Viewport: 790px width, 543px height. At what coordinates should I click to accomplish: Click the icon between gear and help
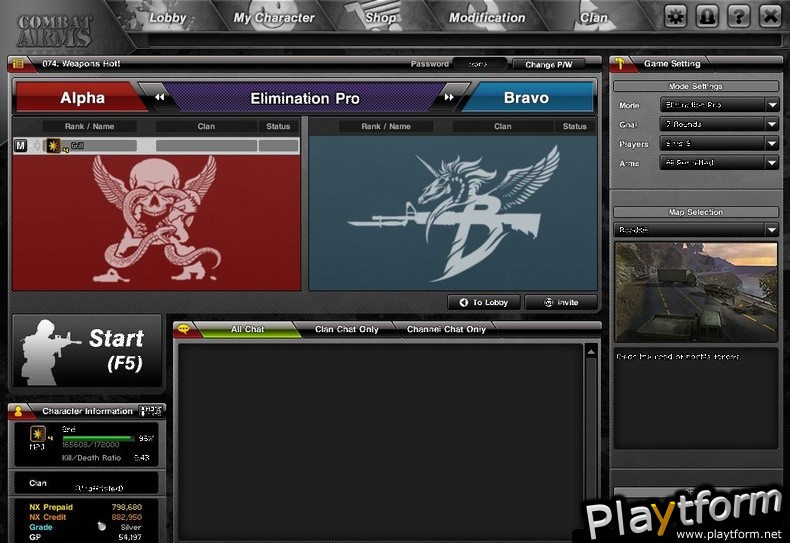coord(707,17)
